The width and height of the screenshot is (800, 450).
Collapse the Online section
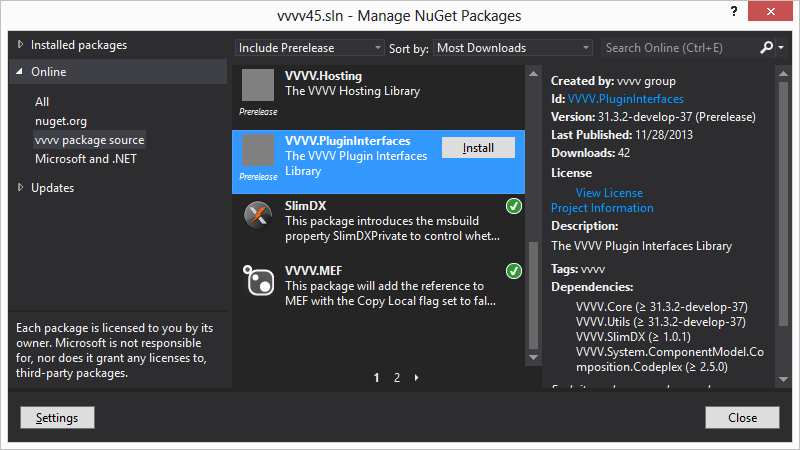pos(19,71)
